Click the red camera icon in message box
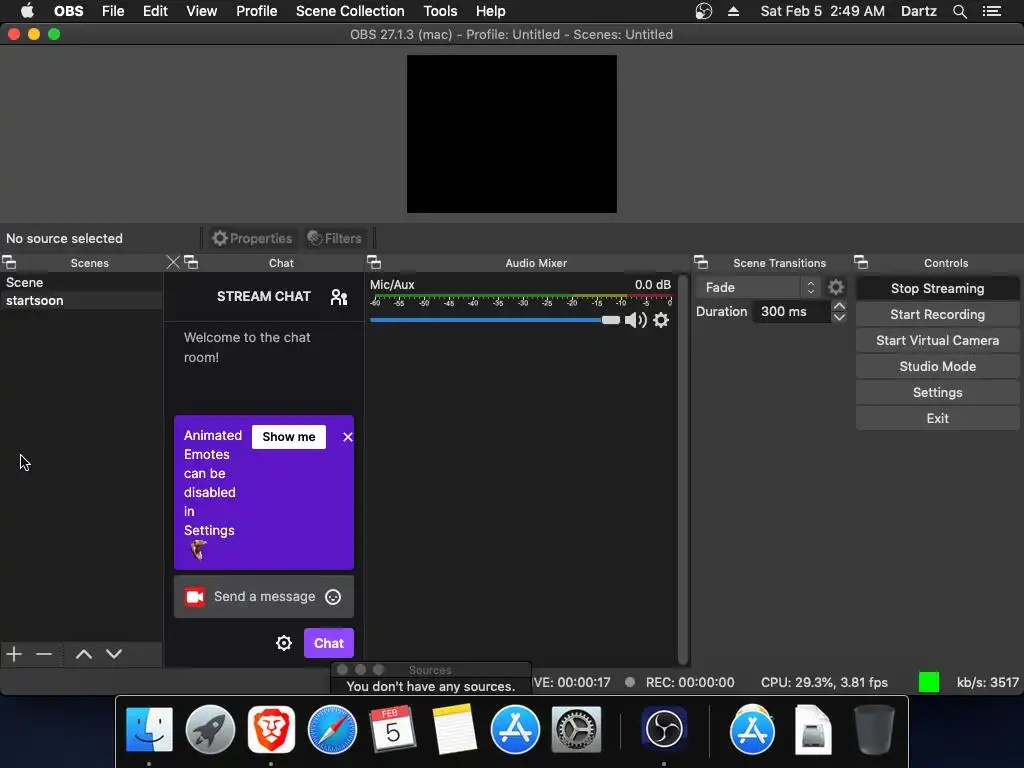 [195, 597]
